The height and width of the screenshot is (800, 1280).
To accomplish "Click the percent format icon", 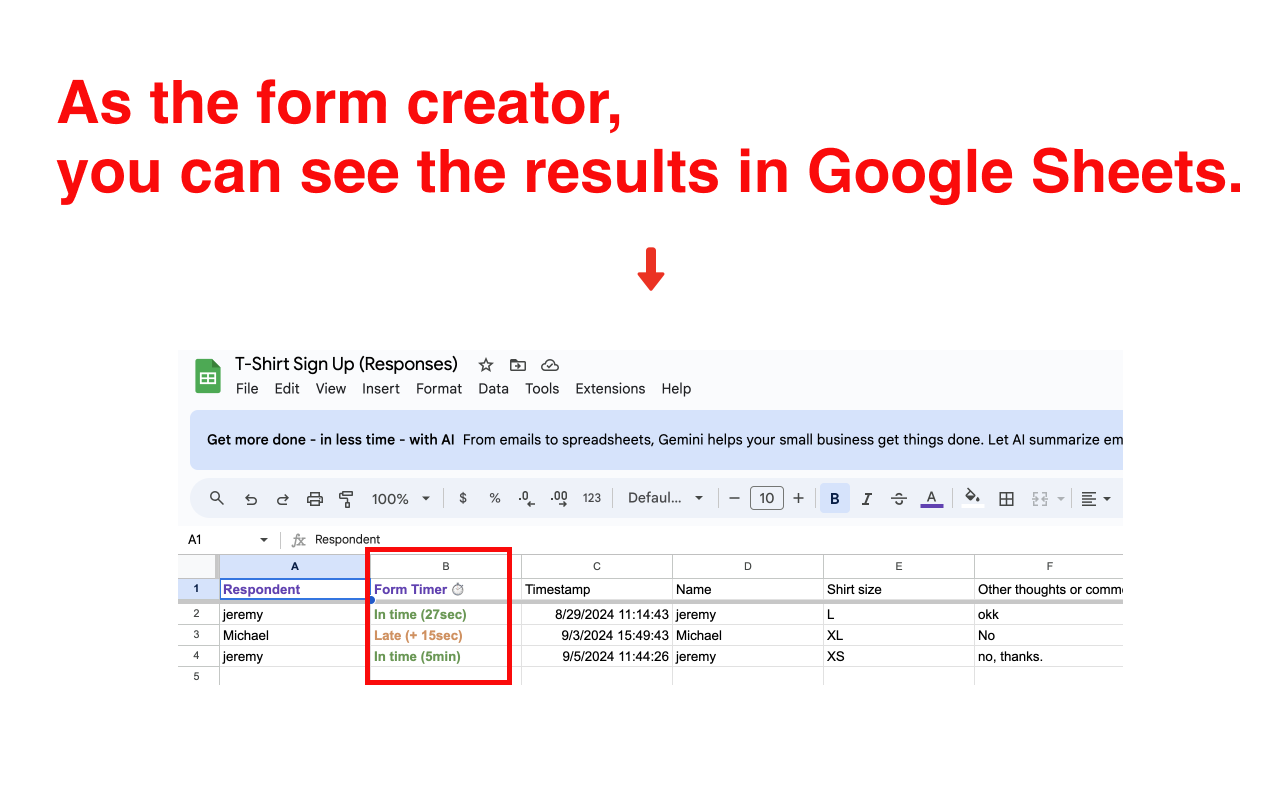I will pyautogui.click(x=494, y=497).
